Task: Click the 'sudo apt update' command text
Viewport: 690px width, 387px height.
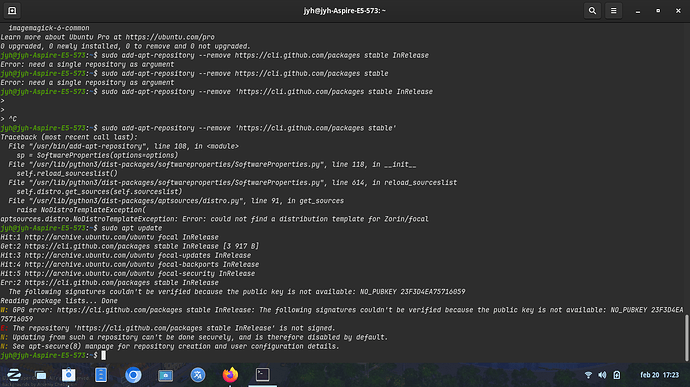Action: (132, 228)
